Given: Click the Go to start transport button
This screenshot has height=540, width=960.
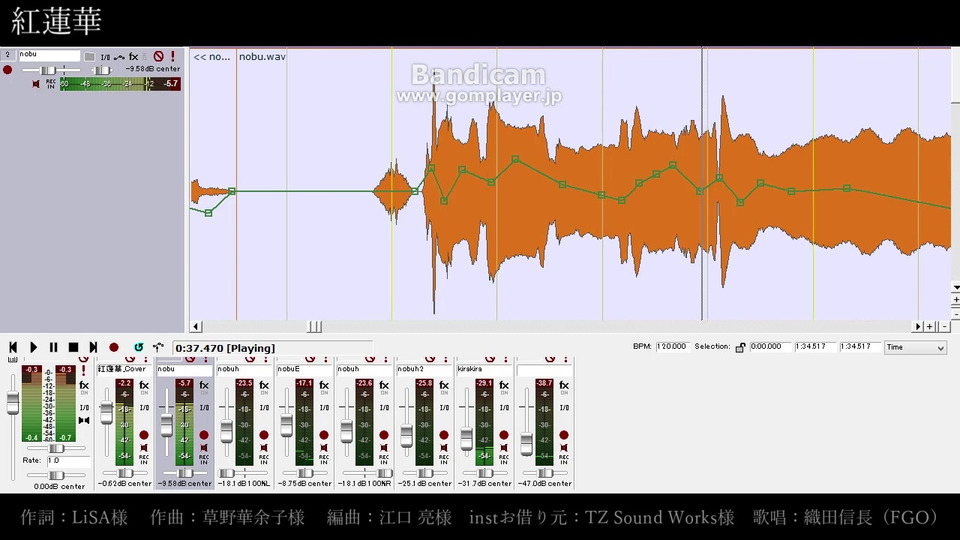Looking at the screenshot, I should tap(12, 348).
